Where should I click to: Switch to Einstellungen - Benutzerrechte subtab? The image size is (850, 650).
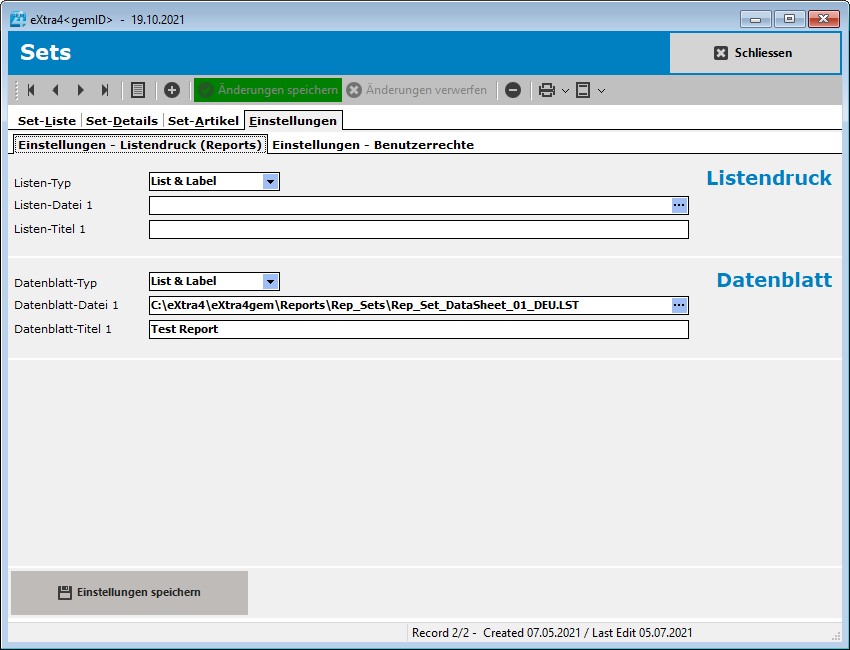click(373, 145)
